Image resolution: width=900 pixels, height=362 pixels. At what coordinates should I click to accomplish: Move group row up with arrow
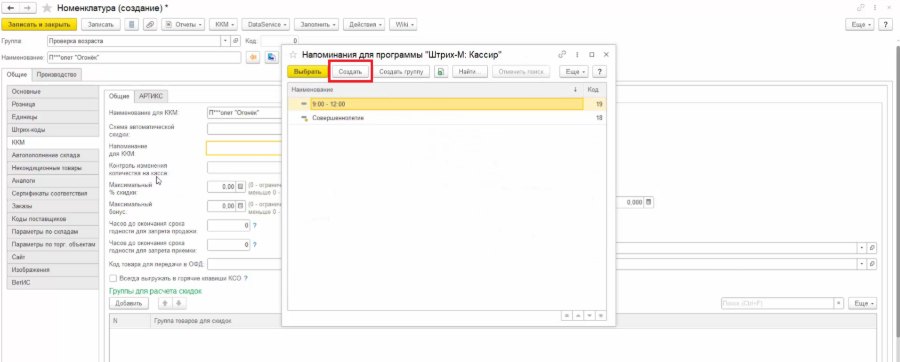click(165, 303)
